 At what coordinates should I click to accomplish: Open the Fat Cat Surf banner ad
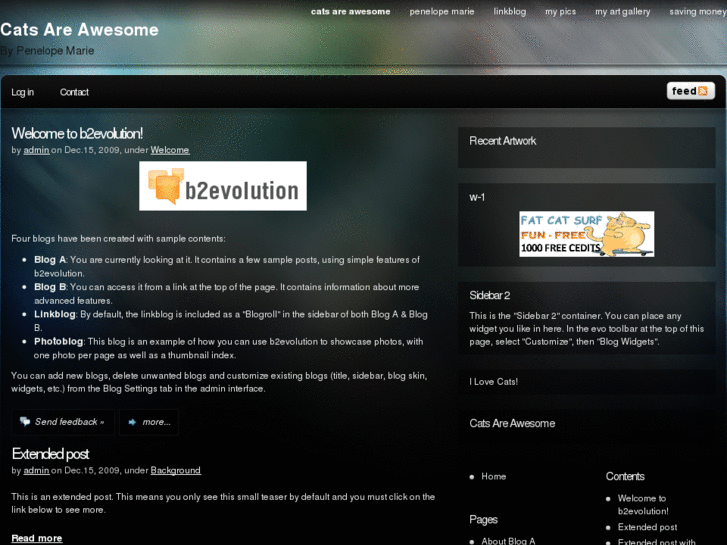click(587, 234)
